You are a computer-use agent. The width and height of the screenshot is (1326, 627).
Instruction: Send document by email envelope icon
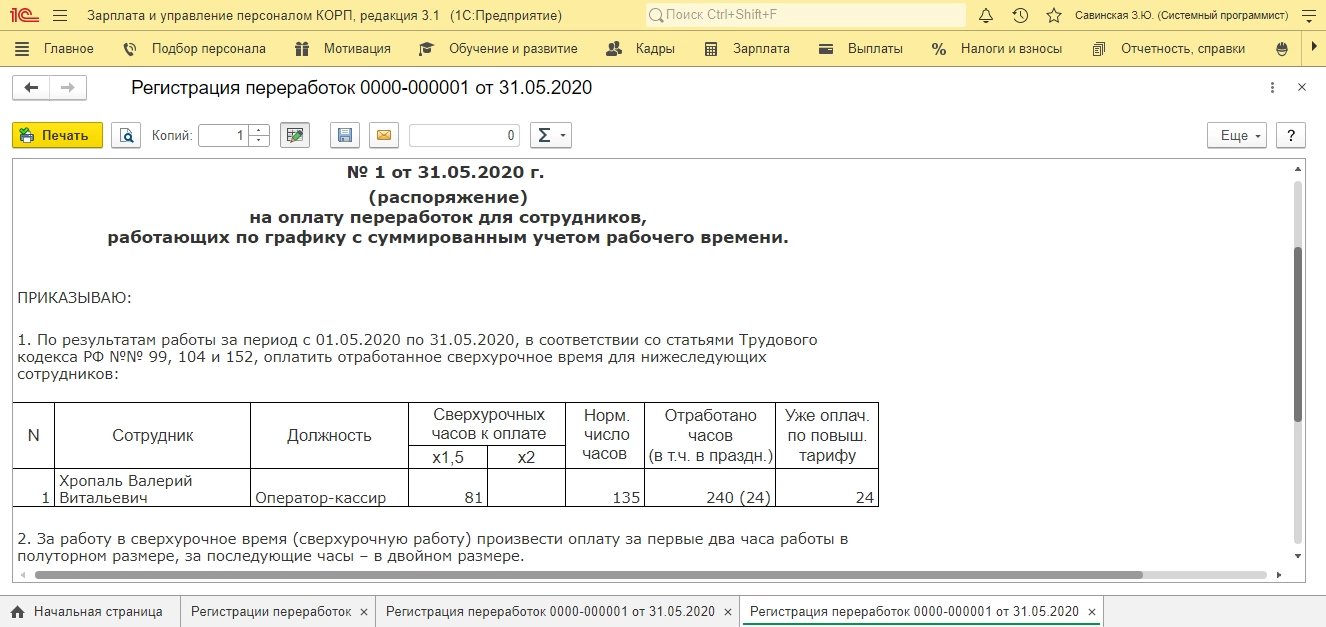pos(383,135)
